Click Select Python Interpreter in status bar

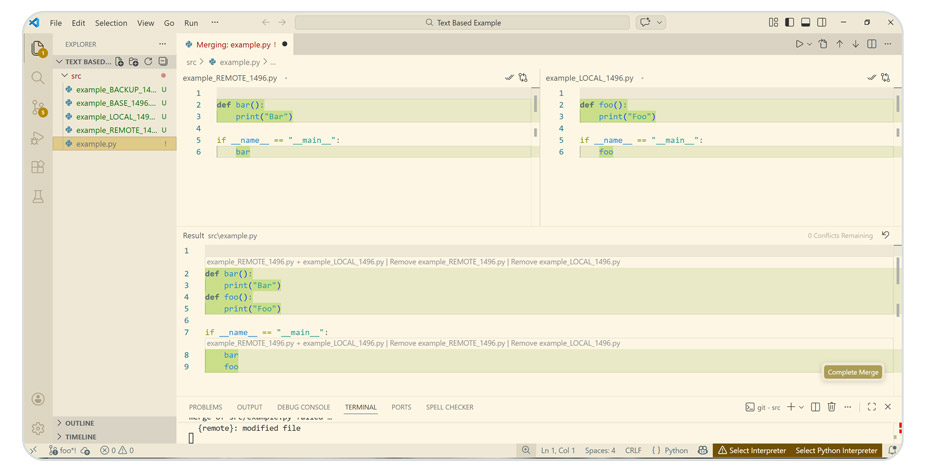click(x=835, y=451)
